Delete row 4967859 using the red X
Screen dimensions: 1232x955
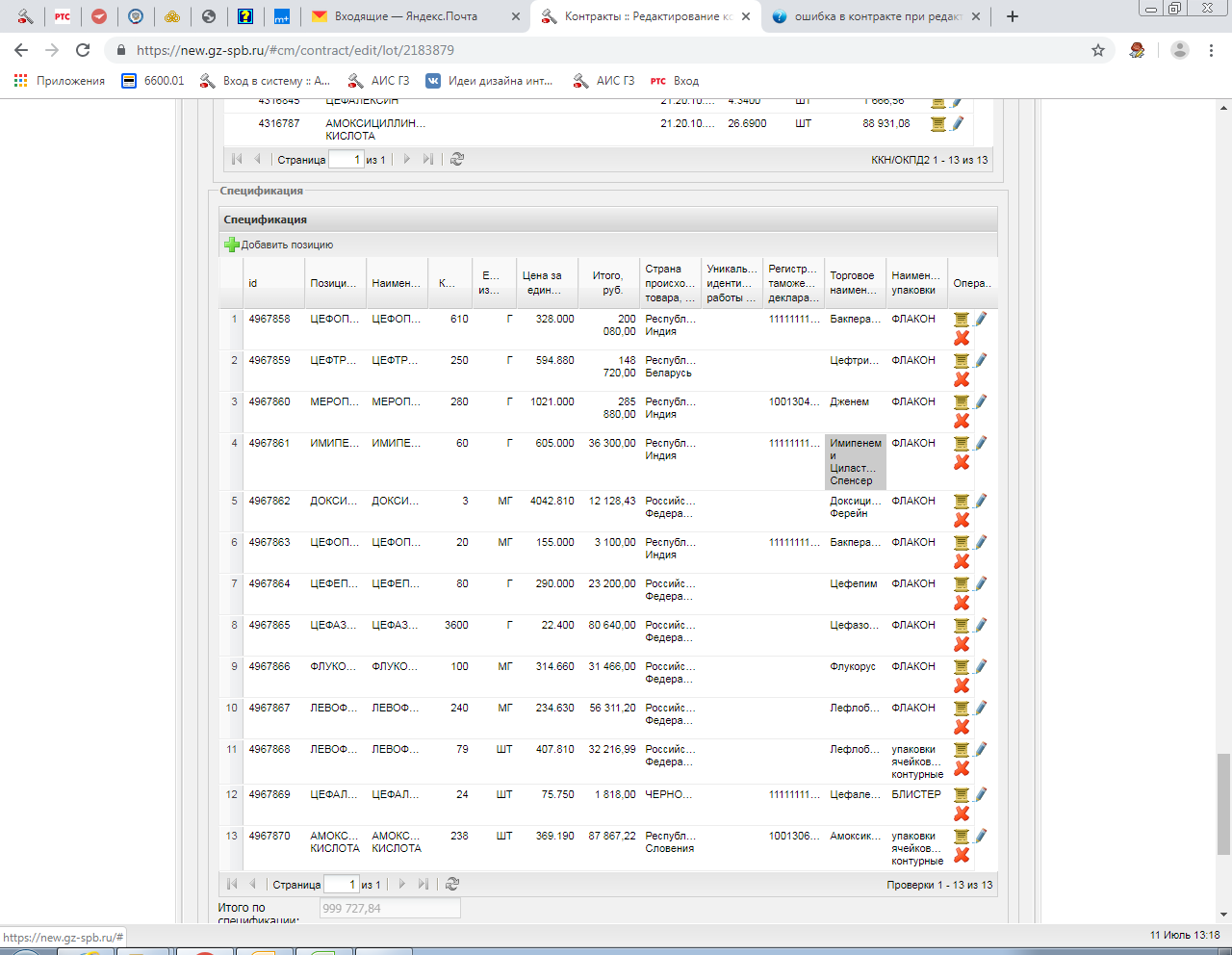(962, 379)
